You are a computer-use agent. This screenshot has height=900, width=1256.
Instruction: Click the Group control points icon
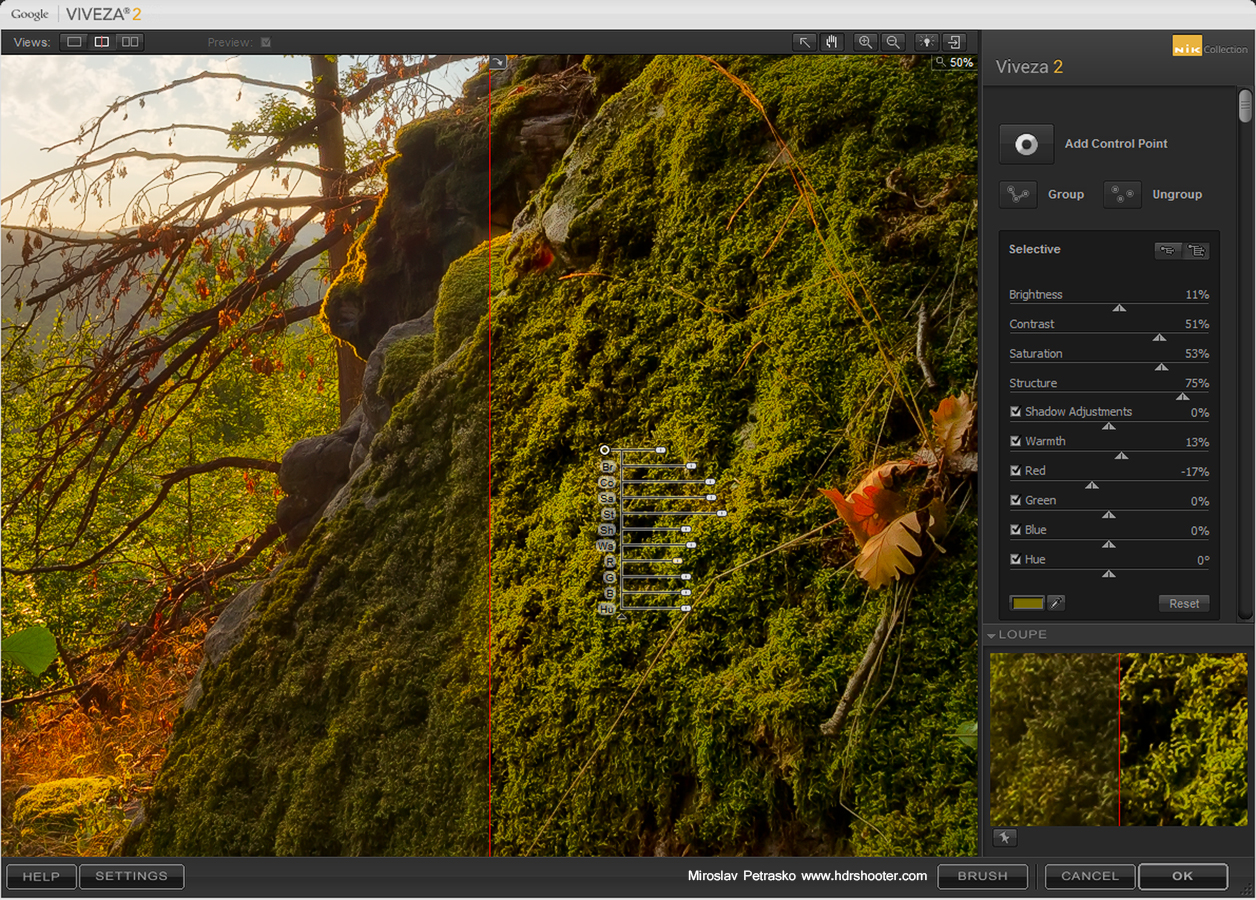point(1018,194)
